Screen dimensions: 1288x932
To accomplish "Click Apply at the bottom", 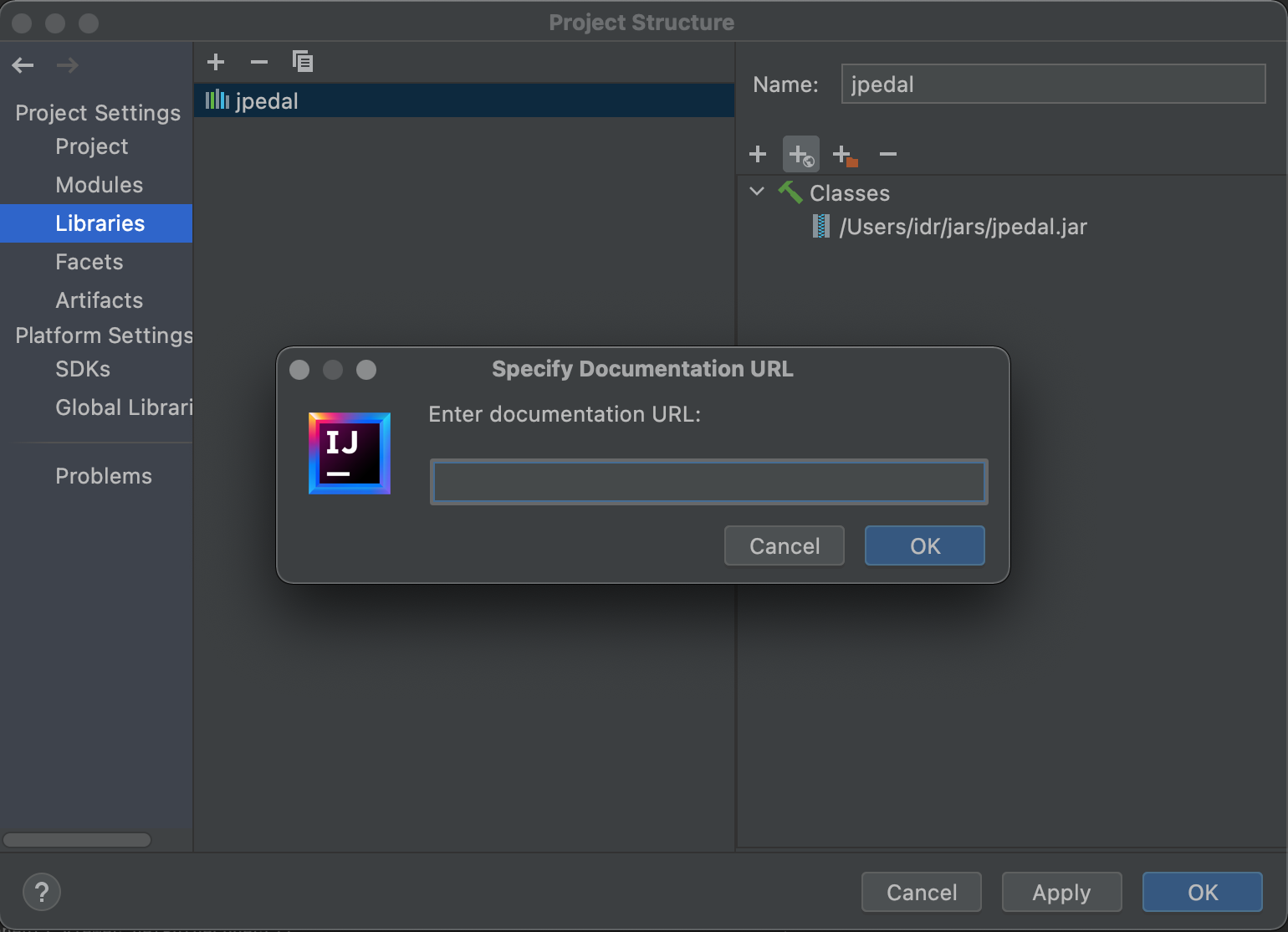I will coord(1061,892).
